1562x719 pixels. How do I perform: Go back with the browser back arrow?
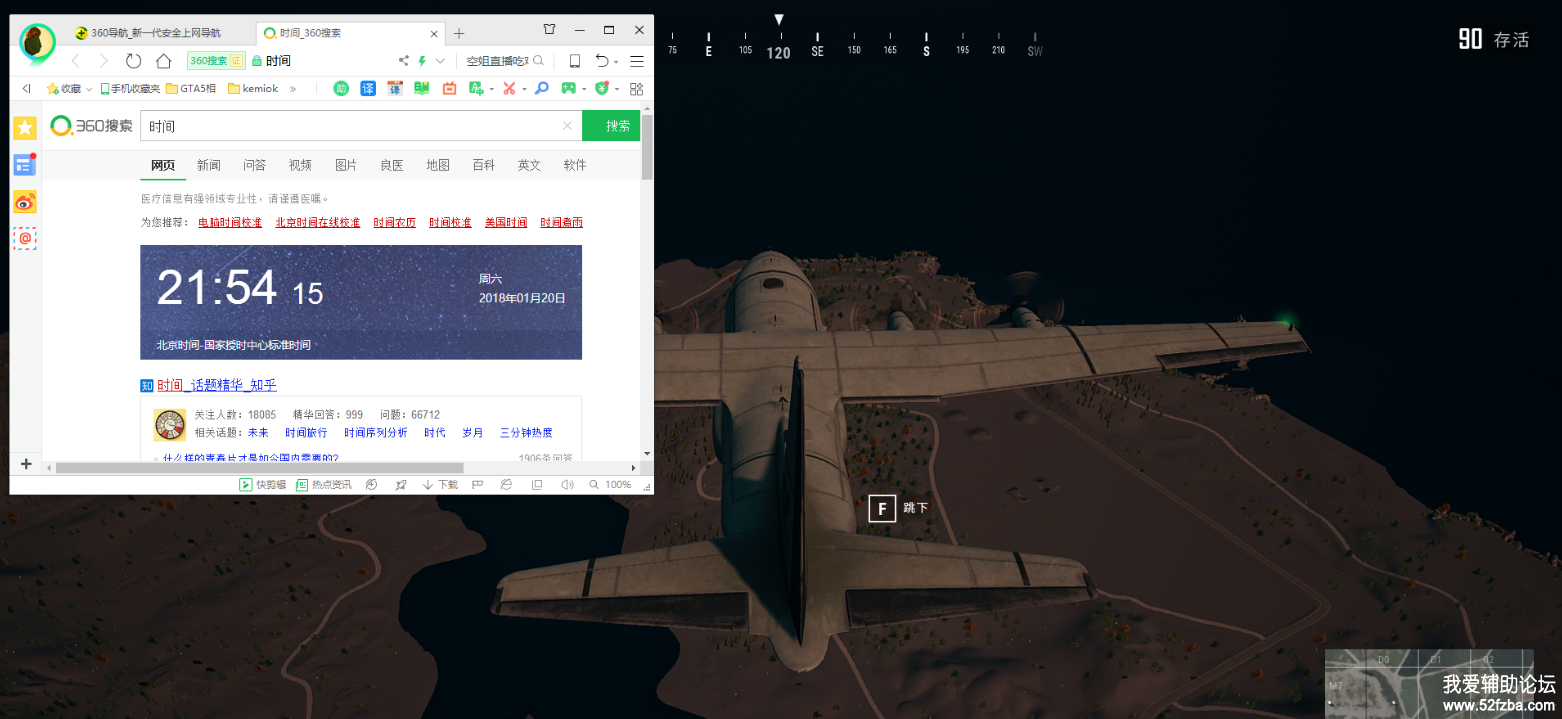click(75, 61)
